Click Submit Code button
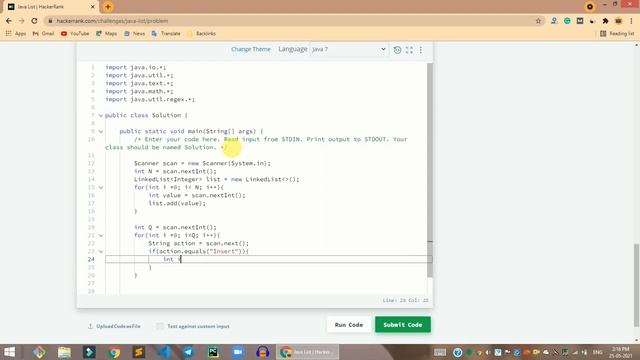640x360 pixels. tap(403, 325)
